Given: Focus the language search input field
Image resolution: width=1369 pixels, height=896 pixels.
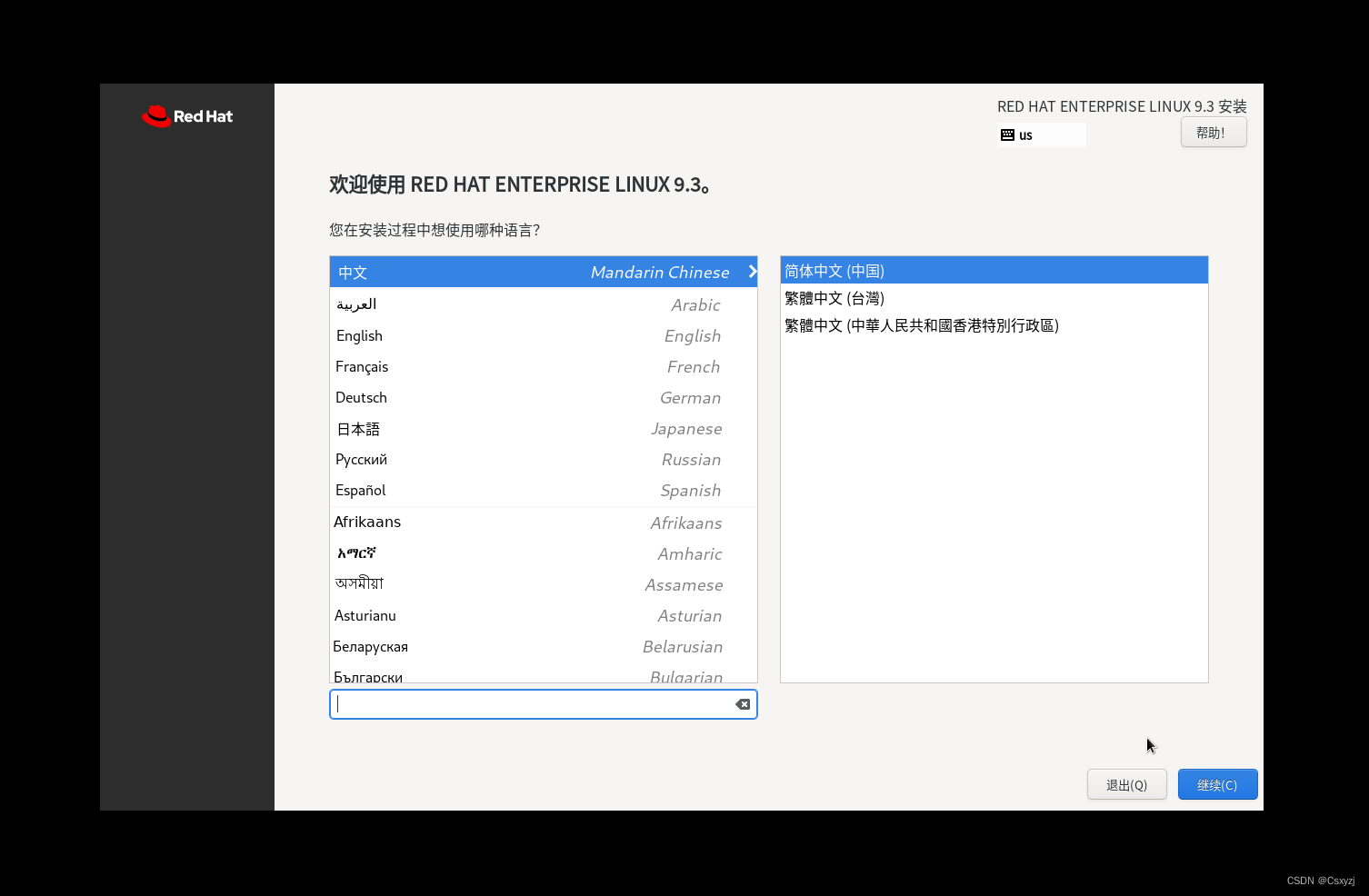Looking at the screenshot, I should pyautogui.click(x=544, y=704).
